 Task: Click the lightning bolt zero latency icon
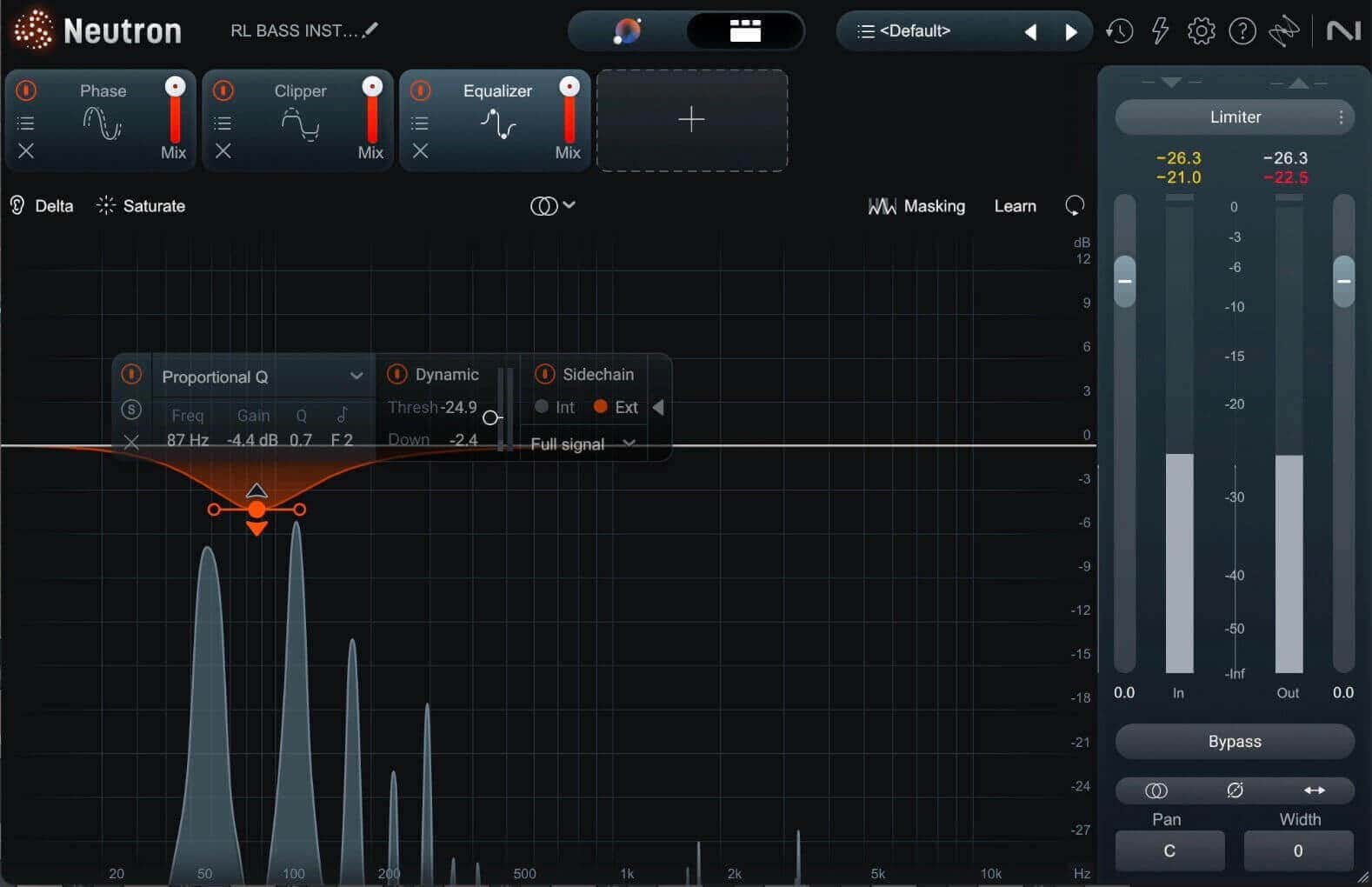[1160, 31]
